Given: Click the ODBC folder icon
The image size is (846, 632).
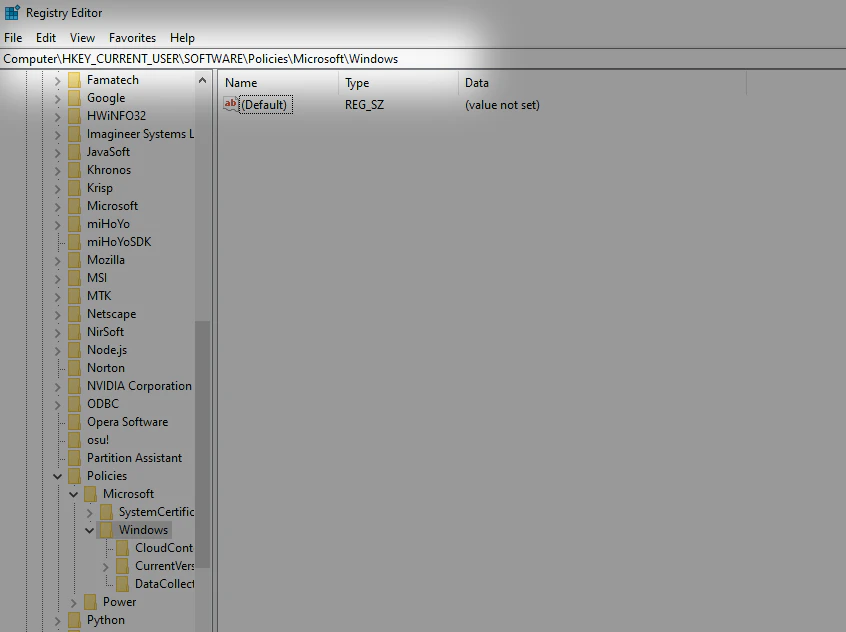Looking at the screenshot, I should pos(74,404).
